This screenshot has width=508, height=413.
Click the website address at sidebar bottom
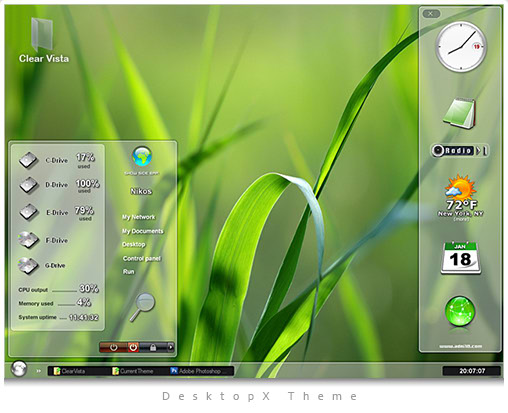(x=460, y=346)
